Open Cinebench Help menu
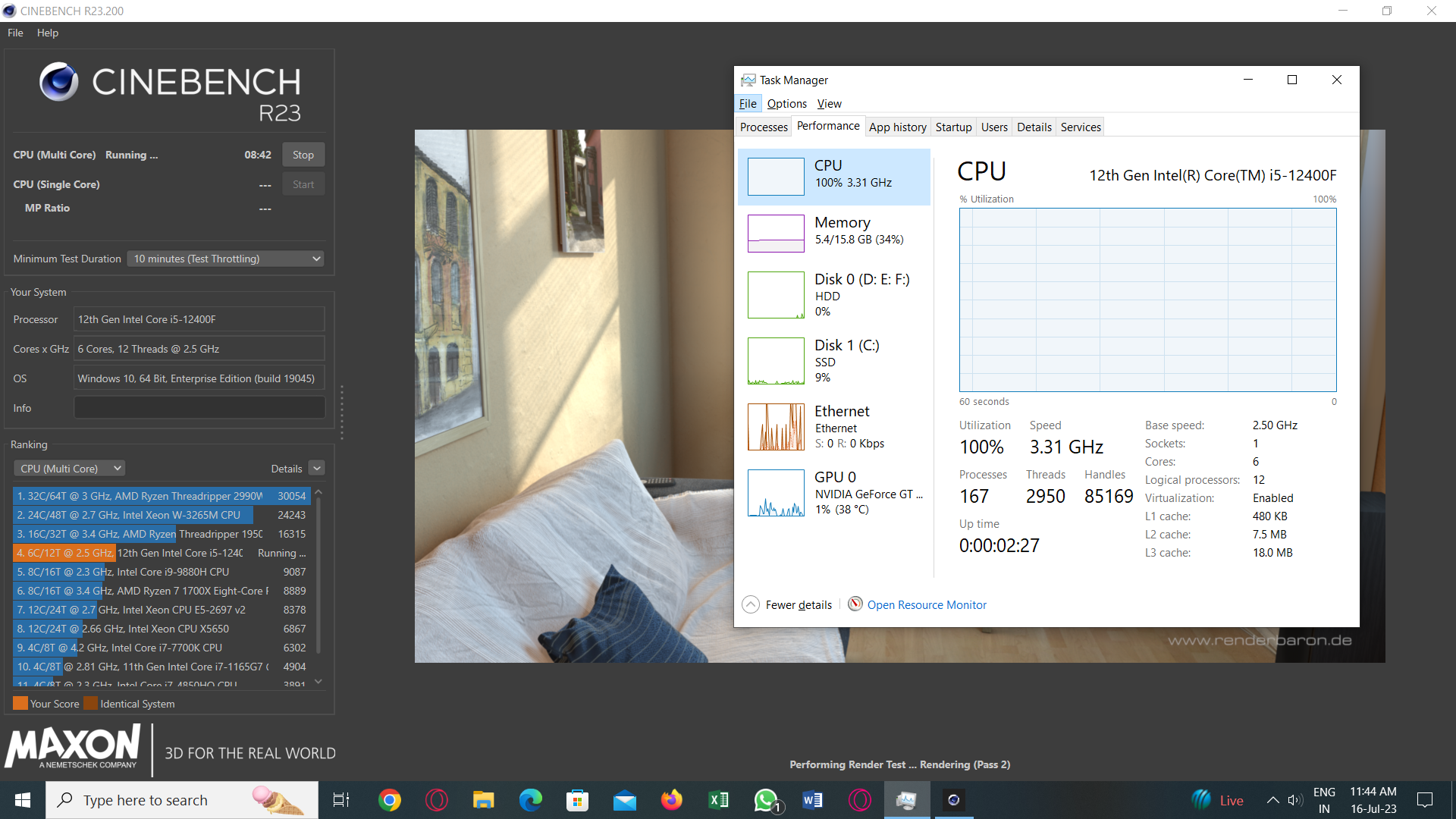The height and width of the screenshot is (819, 1456). [48, 33]
